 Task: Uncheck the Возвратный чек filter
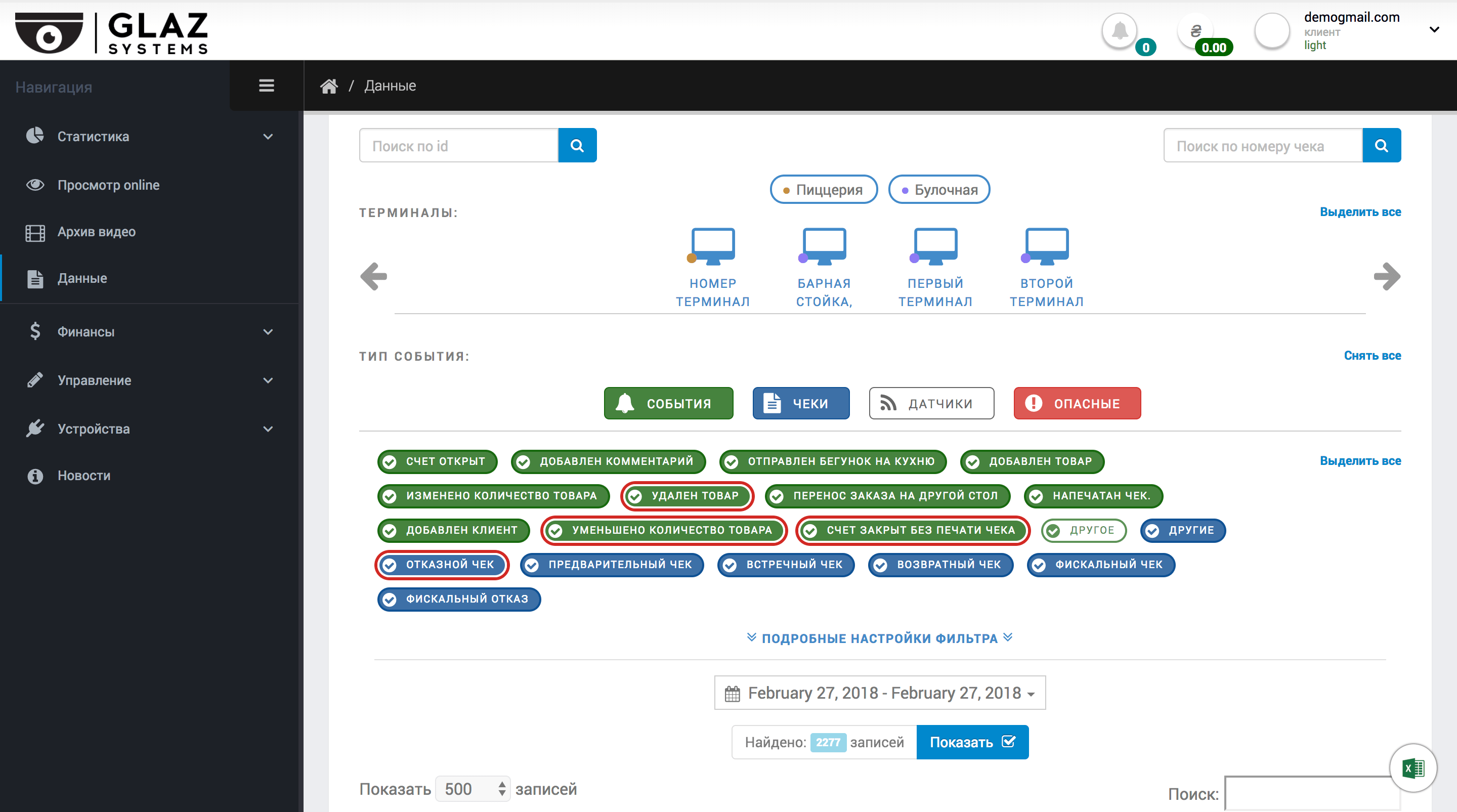click(940, 565)
